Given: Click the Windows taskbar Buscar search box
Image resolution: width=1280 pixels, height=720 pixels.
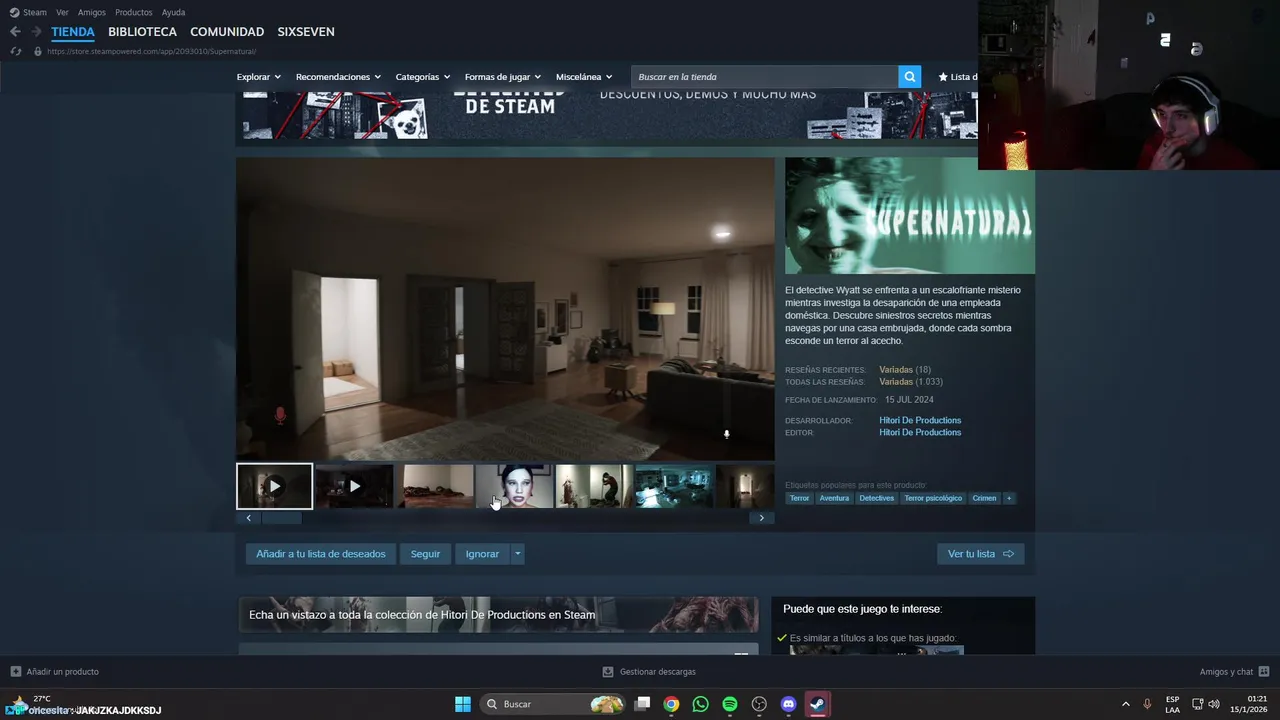Looking at the screenshot, I should pyautogui.click(x=554, y=704).
